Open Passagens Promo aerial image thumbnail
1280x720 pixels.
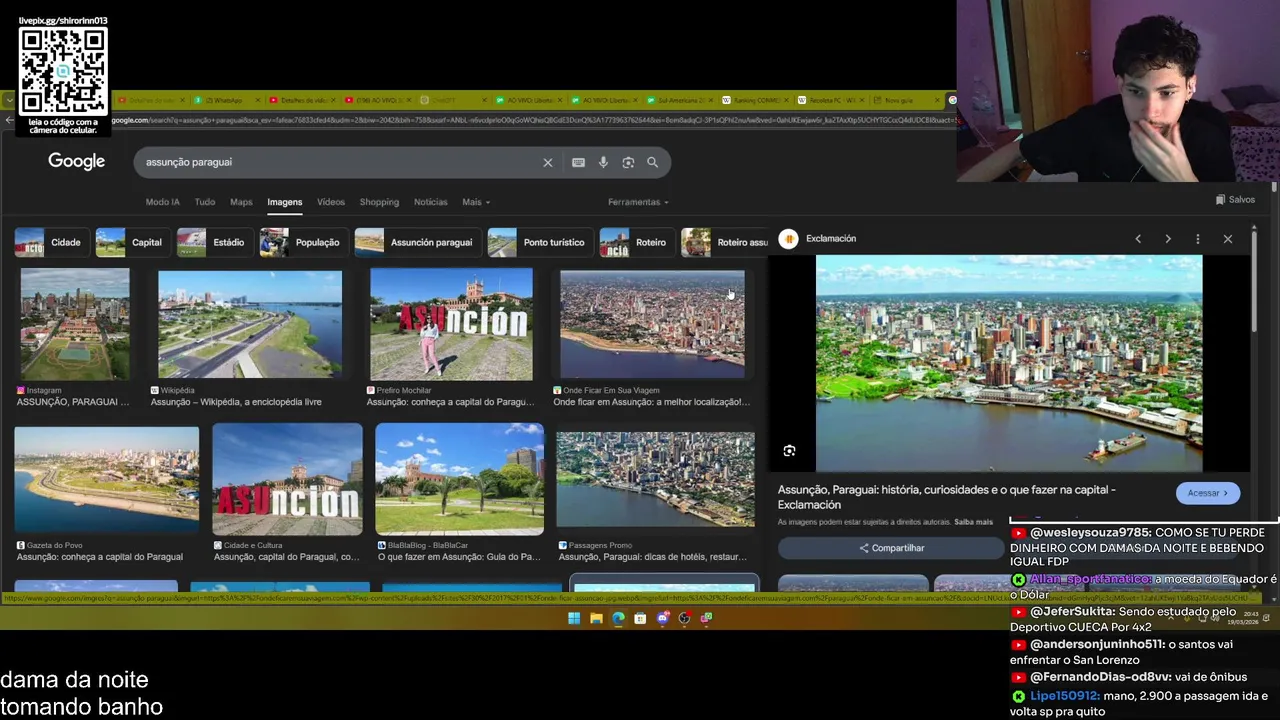(x=656, y=480)
